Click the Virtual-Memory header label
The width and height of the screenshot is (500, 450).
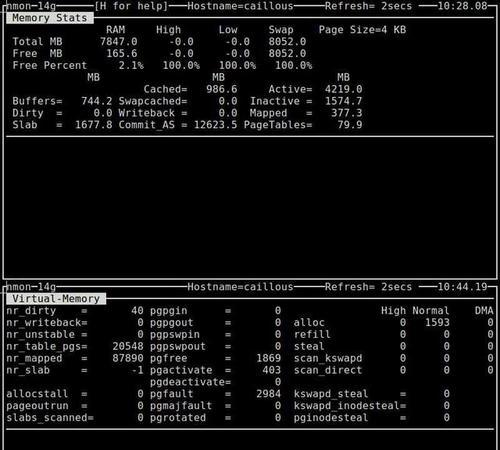tap(56, 299)
